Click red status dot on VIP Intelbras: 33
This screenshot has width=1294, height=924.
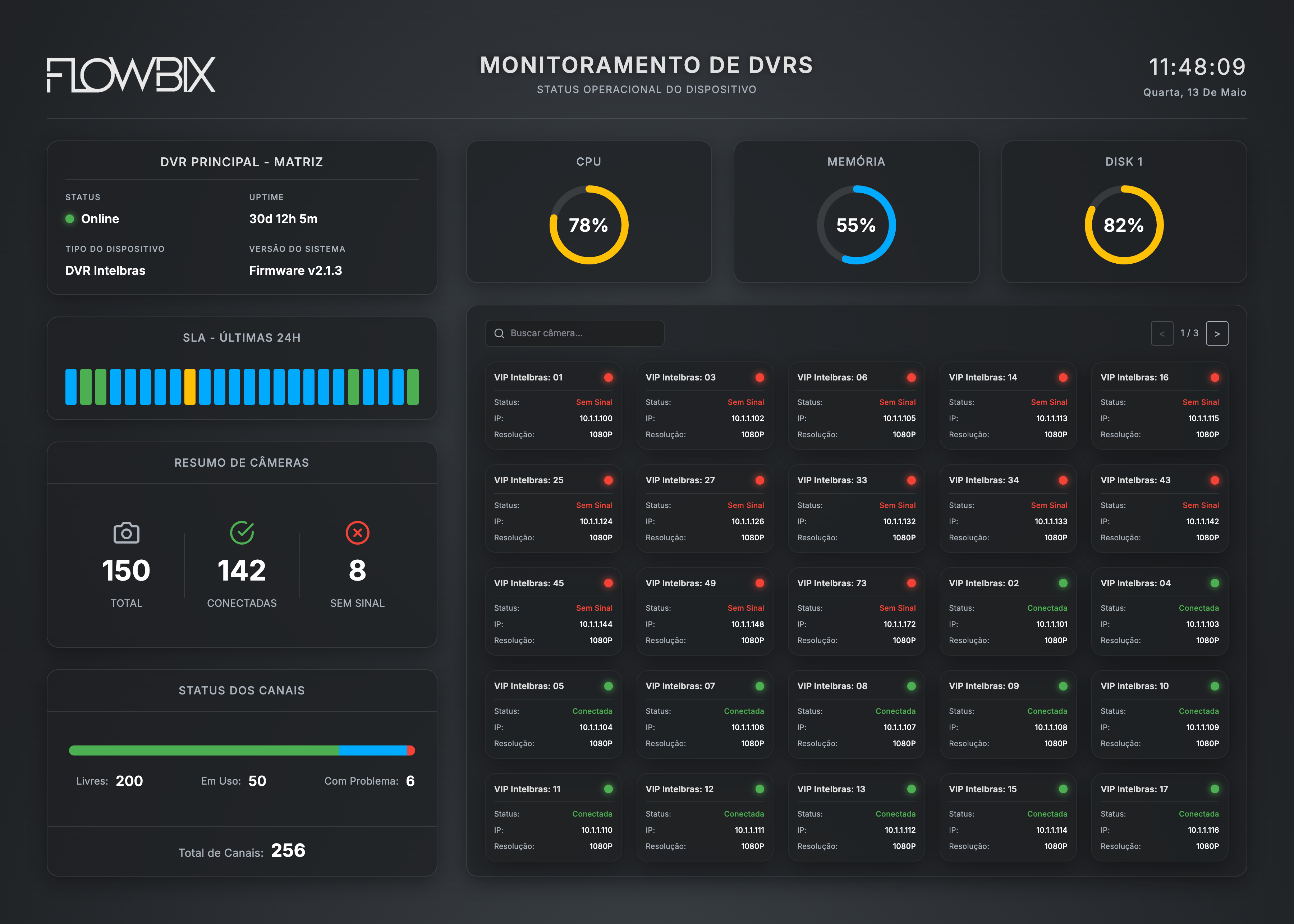912,480
